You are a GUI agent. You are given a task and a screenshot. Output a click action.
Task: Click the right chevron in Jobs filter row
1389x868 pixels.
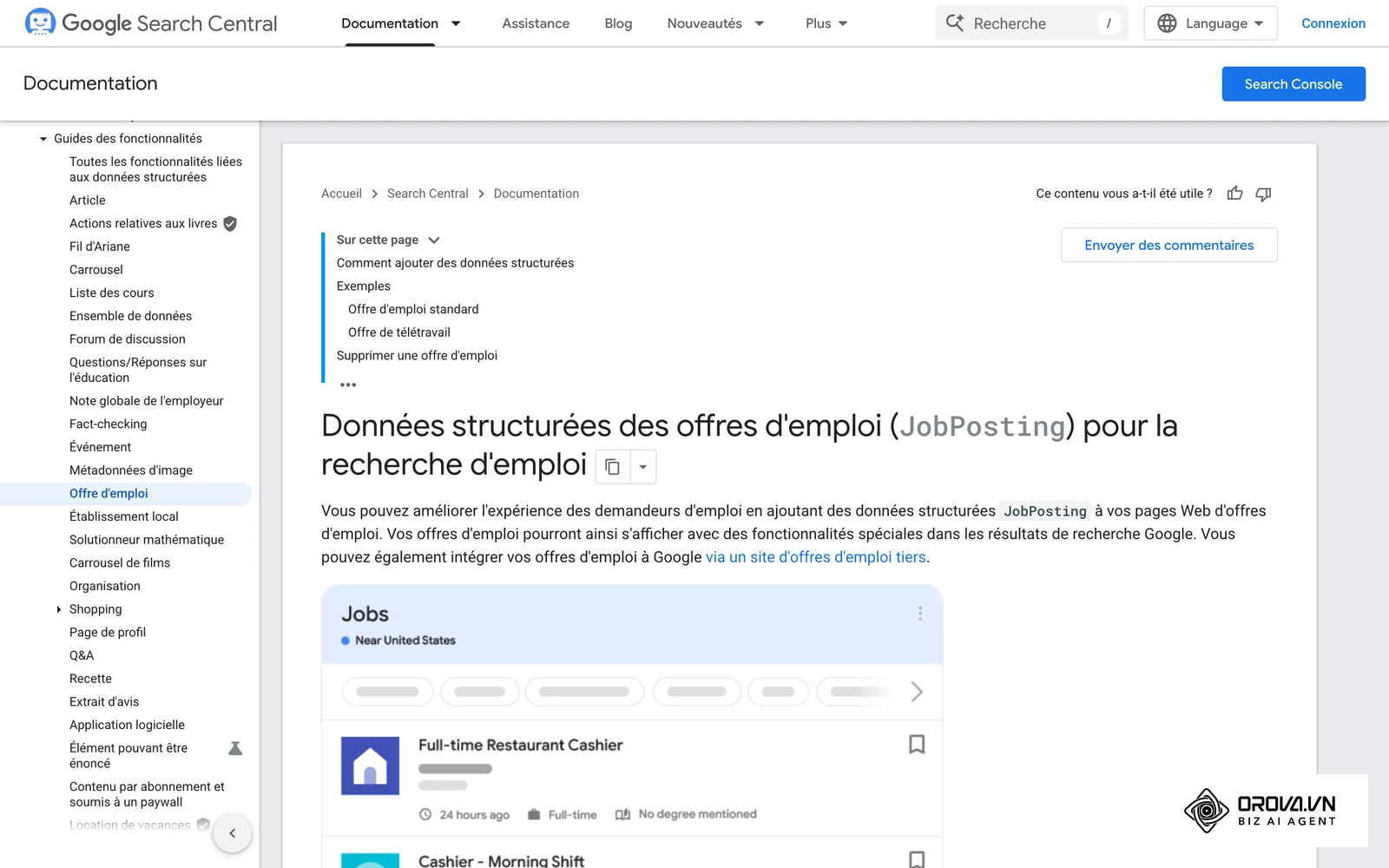click(x=917, y=692)
